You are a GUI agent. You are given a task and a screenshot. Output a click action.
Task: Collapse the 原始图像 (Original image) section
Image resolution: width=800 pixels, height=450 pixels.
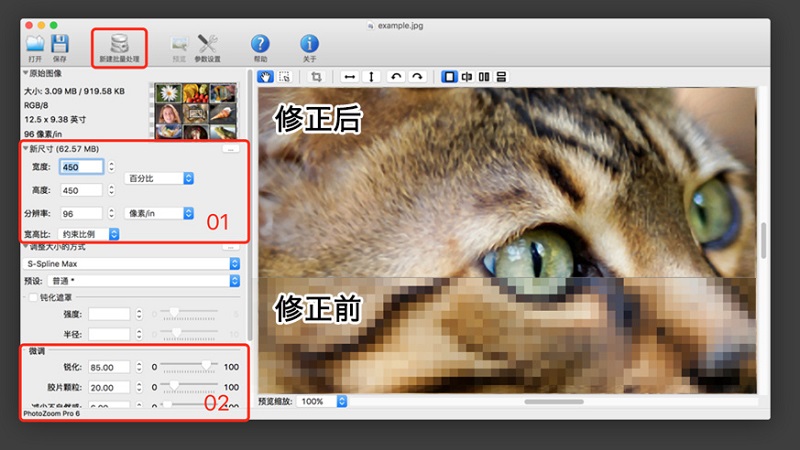point(26,73)
